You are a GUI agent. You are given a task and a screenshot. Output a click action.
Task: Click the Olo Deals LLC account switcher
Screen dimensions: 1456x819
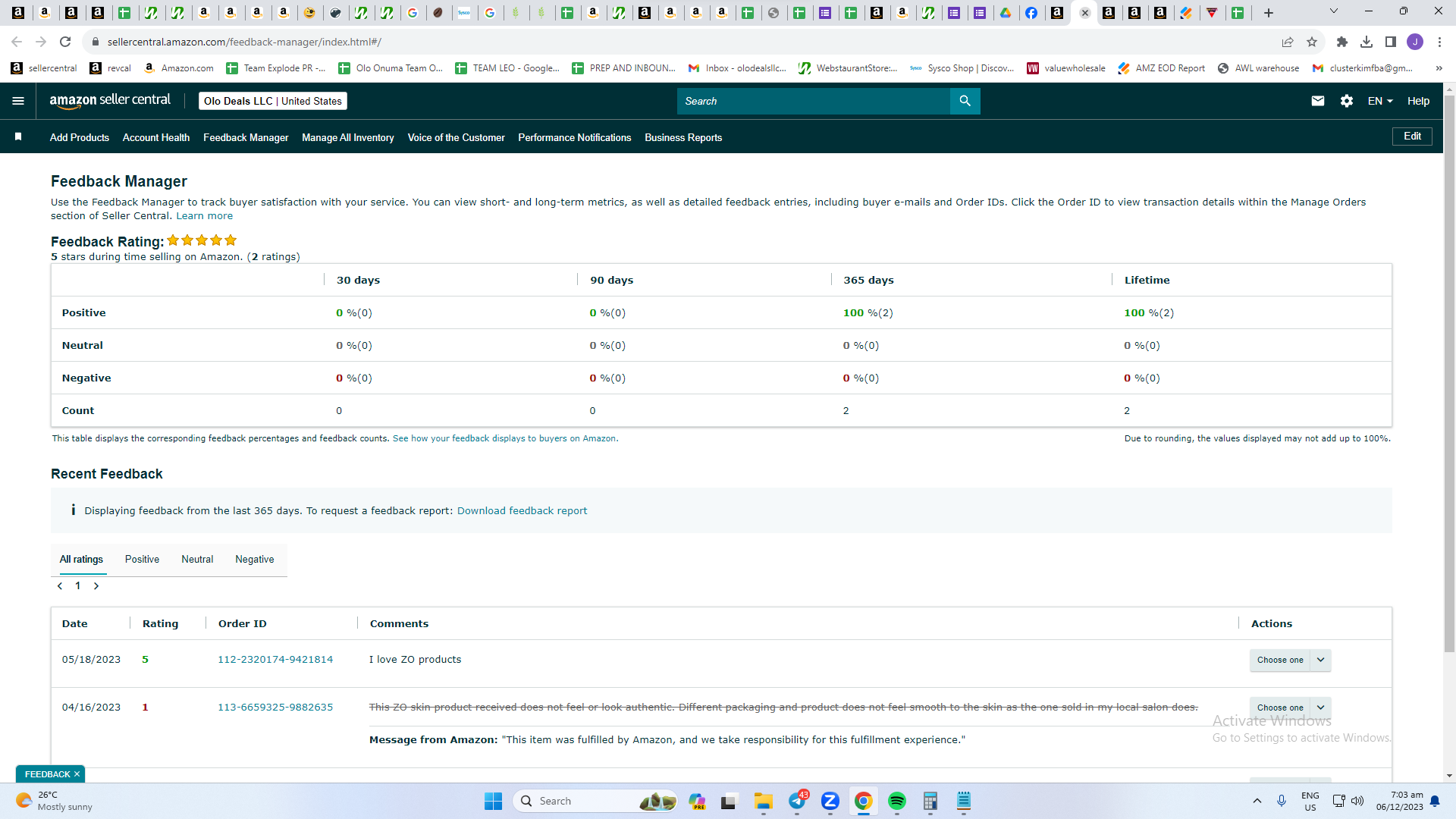click(x=273, y=101)
